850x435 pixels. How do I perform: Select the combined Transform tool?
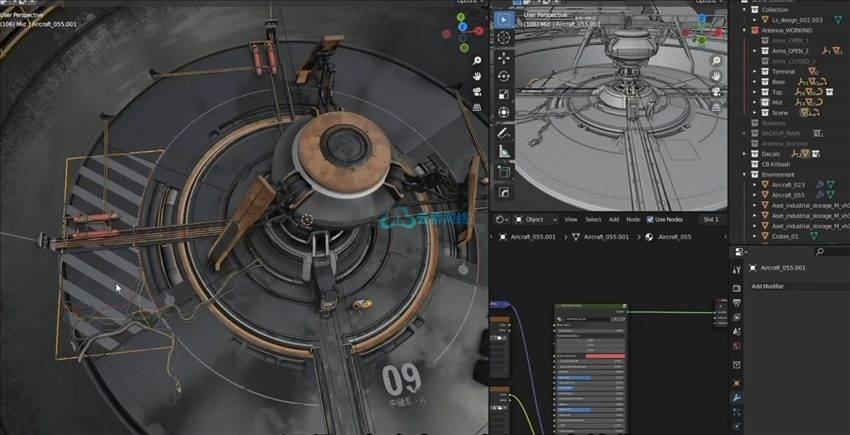(504, 113)
